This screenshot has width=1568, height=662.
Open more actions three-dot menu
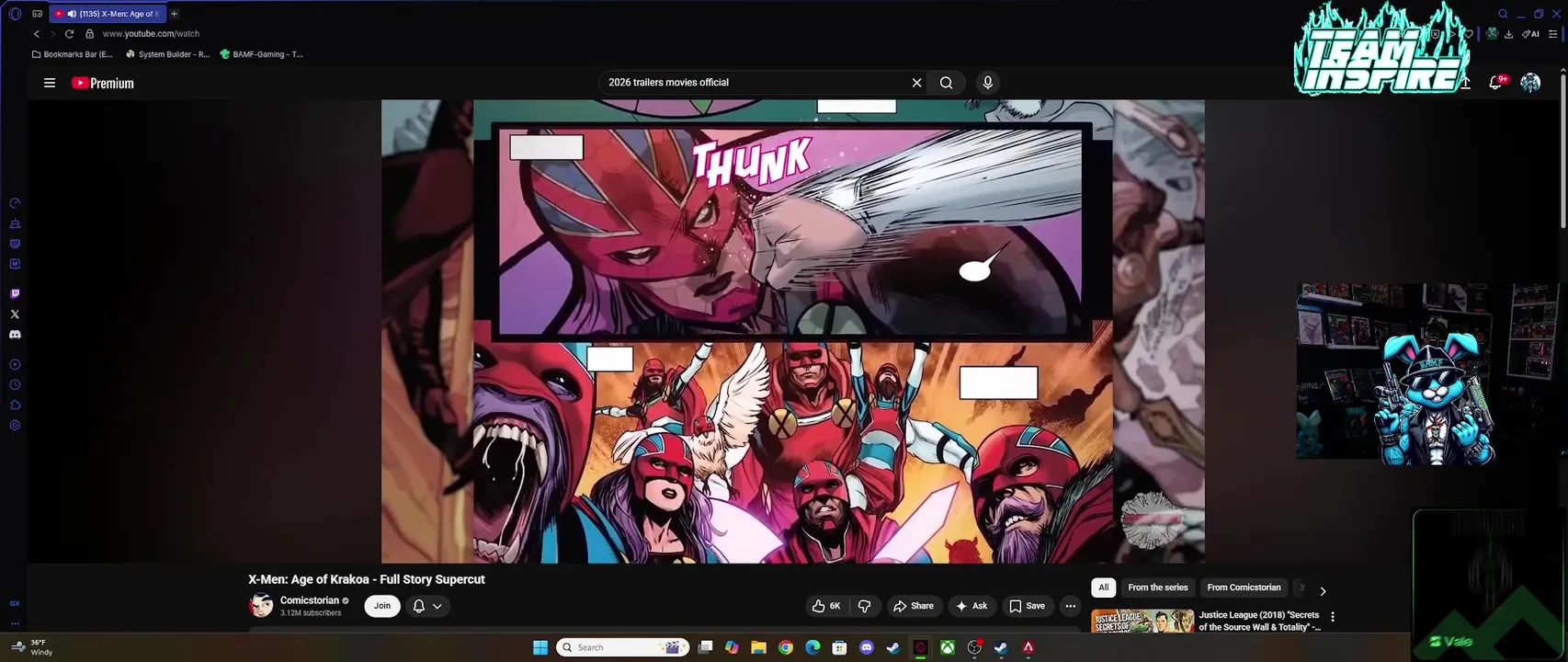[1070, 606]
